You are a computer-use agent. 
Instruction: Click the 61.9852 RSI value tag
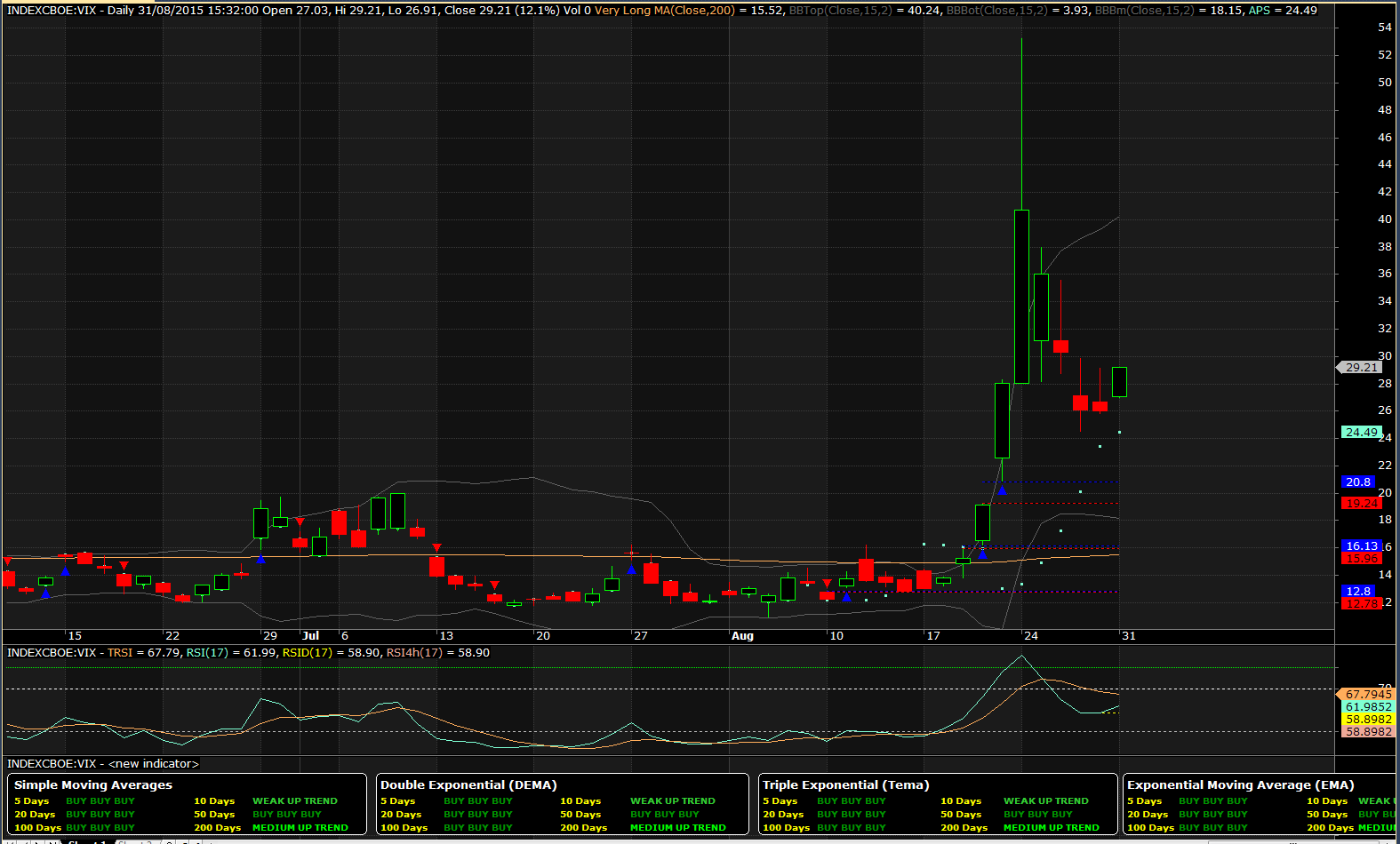pos(1368,707)
